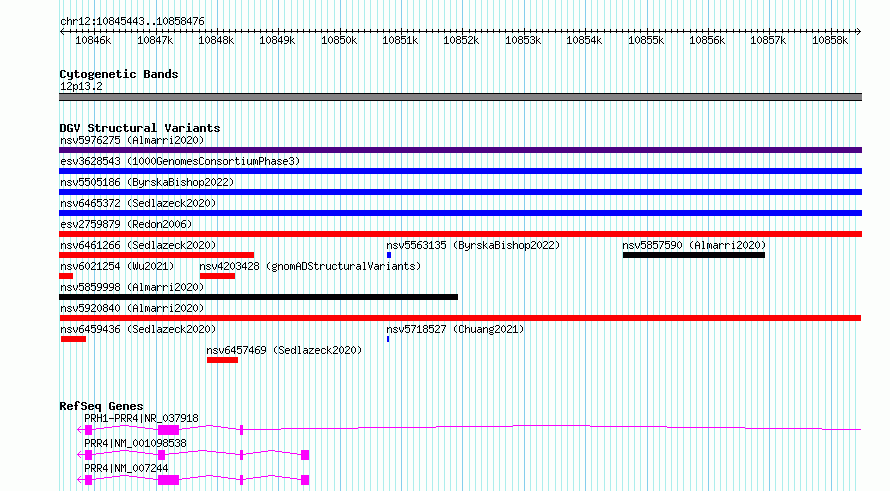Viewport: 890px width, 491px height.
Task: Click the 10850k ruler position
Action: (339, 40)
